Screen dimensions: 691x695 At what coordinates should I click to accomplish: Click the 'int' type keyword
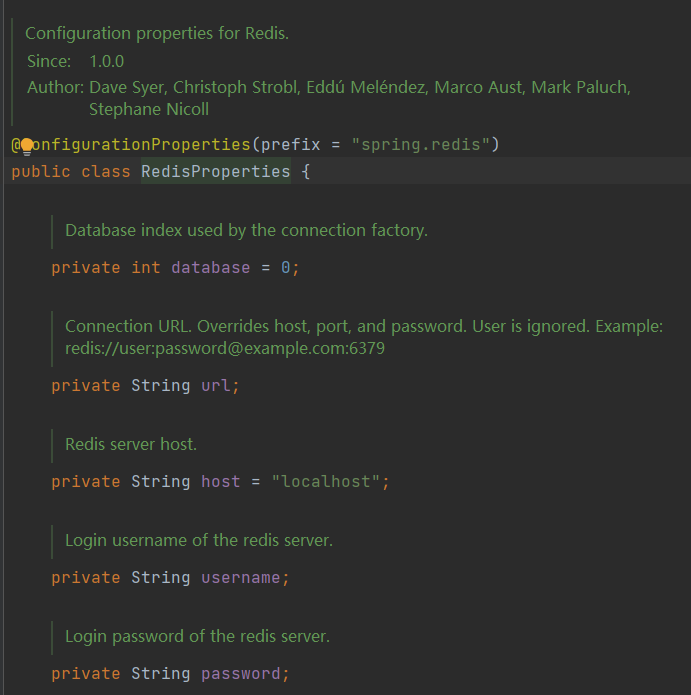(146, 268)
